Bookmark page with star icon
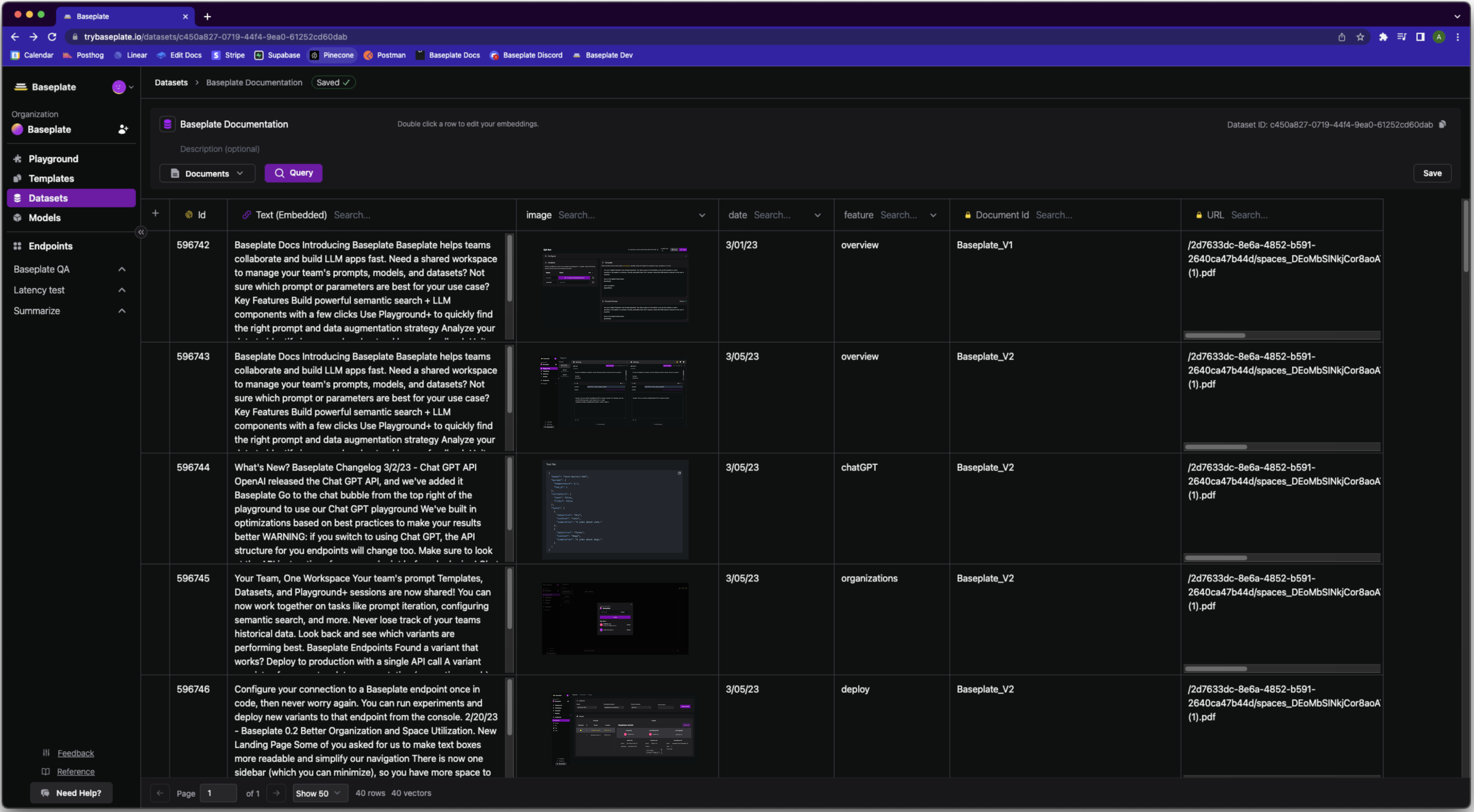The width and height of the screenshot is (1474, 812). coord(1360,37)
